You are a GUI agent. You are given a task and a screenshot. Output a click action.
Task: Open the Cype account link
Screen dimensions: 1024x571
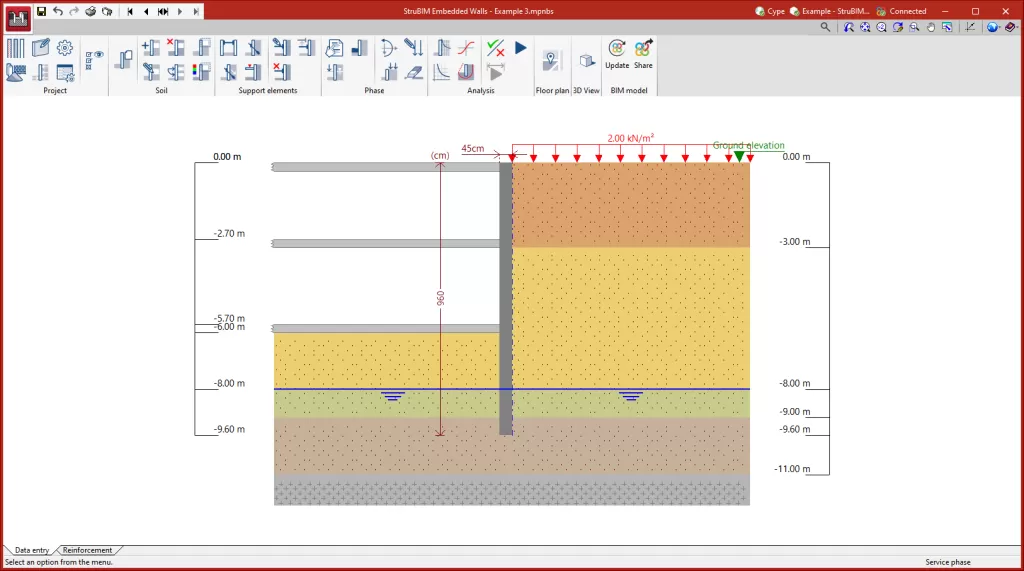769,11
